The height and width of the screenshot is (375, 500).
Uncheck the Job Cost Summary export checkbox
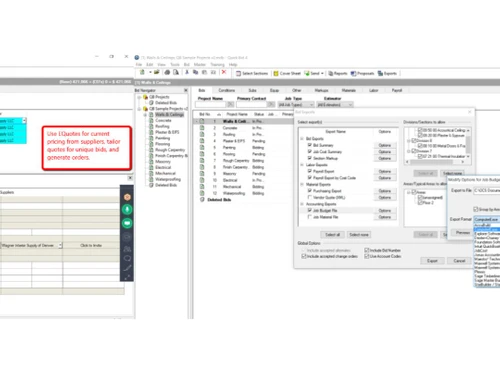point(310,152)
